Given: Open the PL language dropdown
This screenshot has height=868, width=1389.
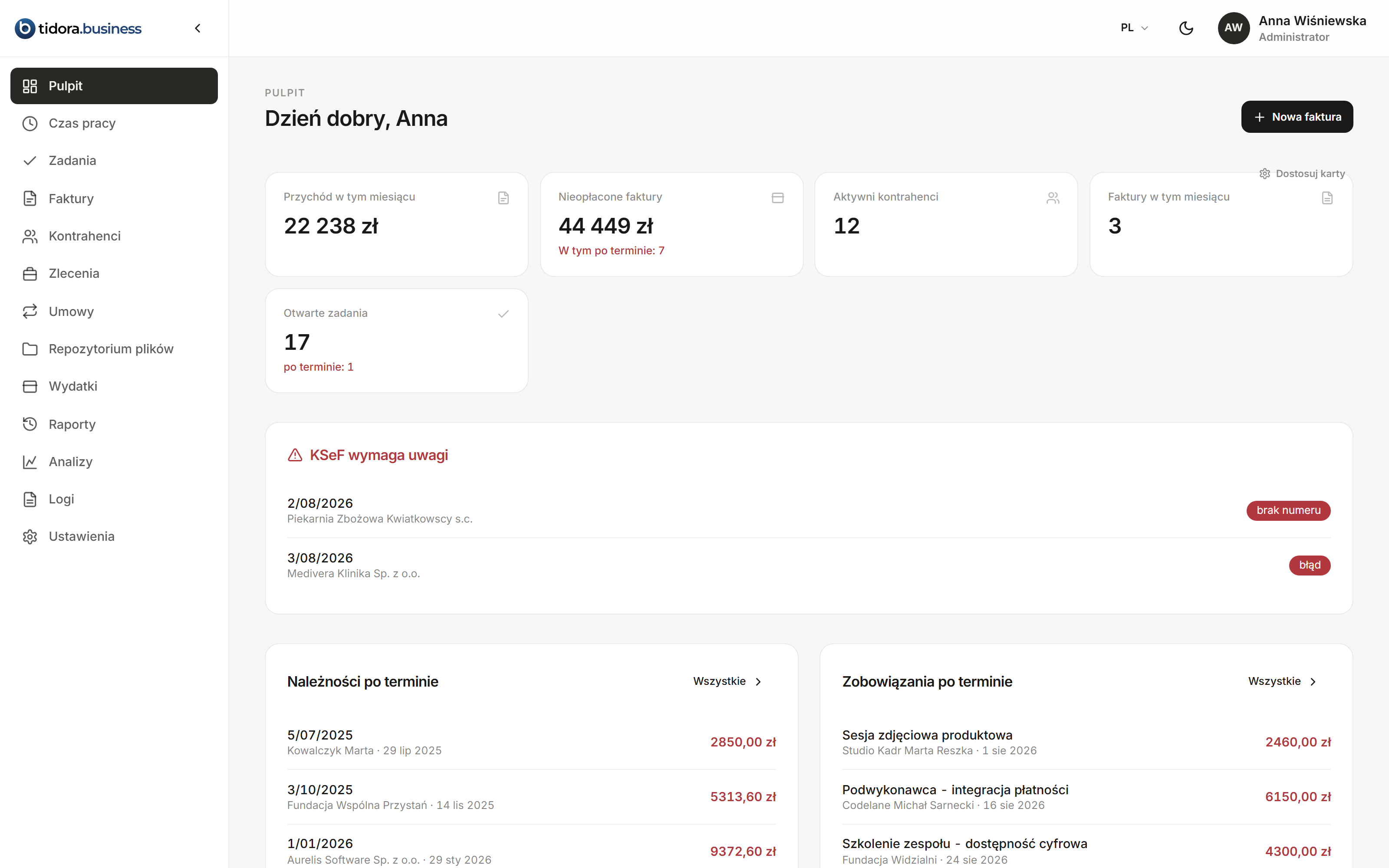Looking at the screenshot, I should (x=1134, y=27).
